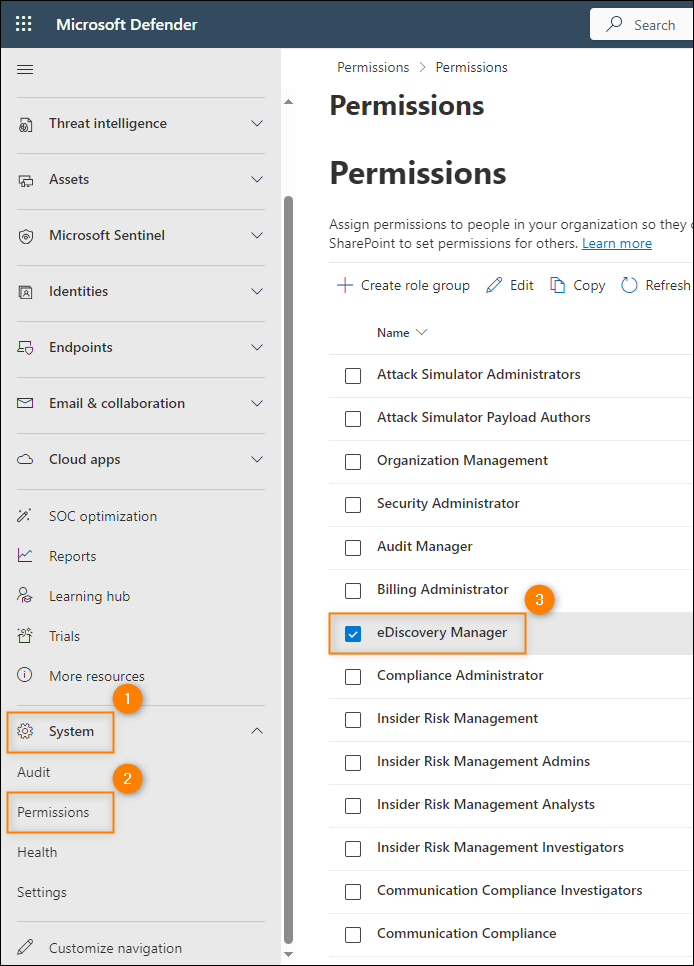This screenshot has height=966, width=694.
Task: Click the Customize navigation link
Action: click(x=115, y=948)
